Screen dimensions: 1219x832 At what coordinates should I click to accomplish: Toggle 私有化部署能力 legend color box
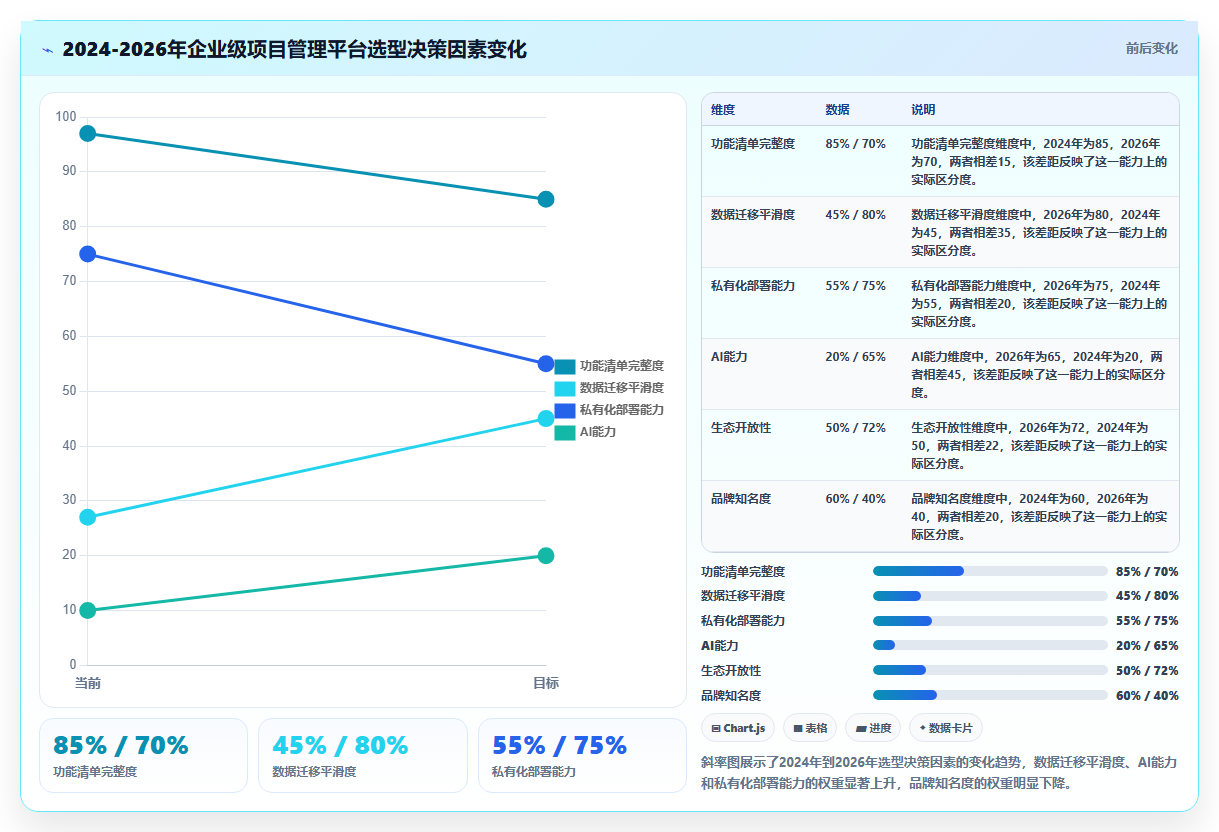pos(565,411)
